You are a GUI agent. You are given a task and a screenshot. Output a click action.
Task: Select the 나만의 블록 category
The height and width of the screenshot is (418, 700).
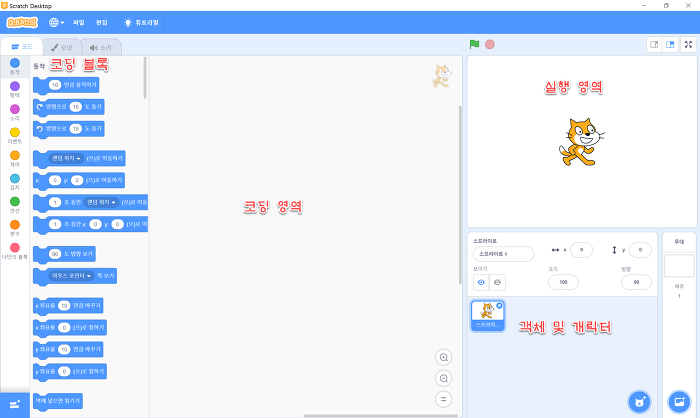tap(15, 251)
